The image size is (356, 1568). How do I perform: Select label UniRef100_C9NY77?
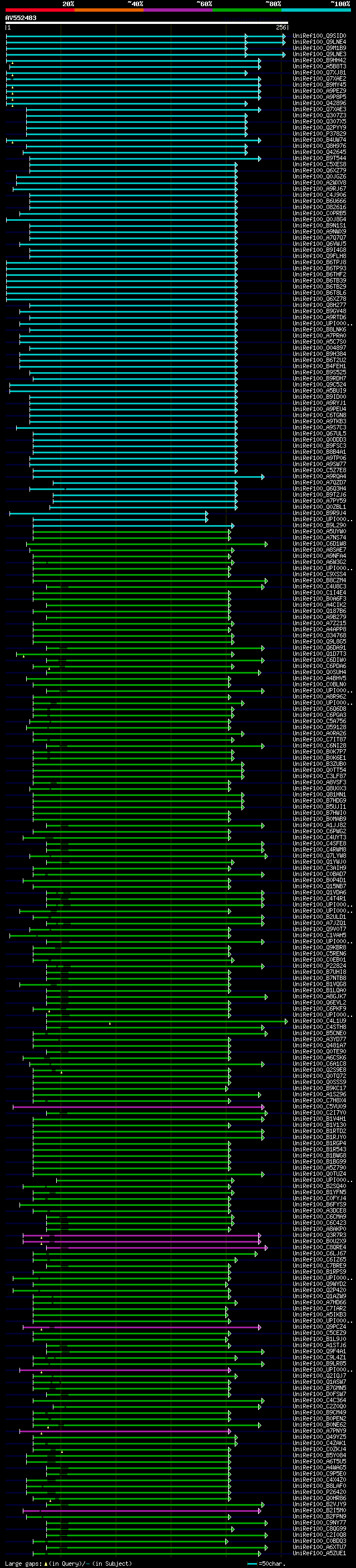[x=319, y=1522]
